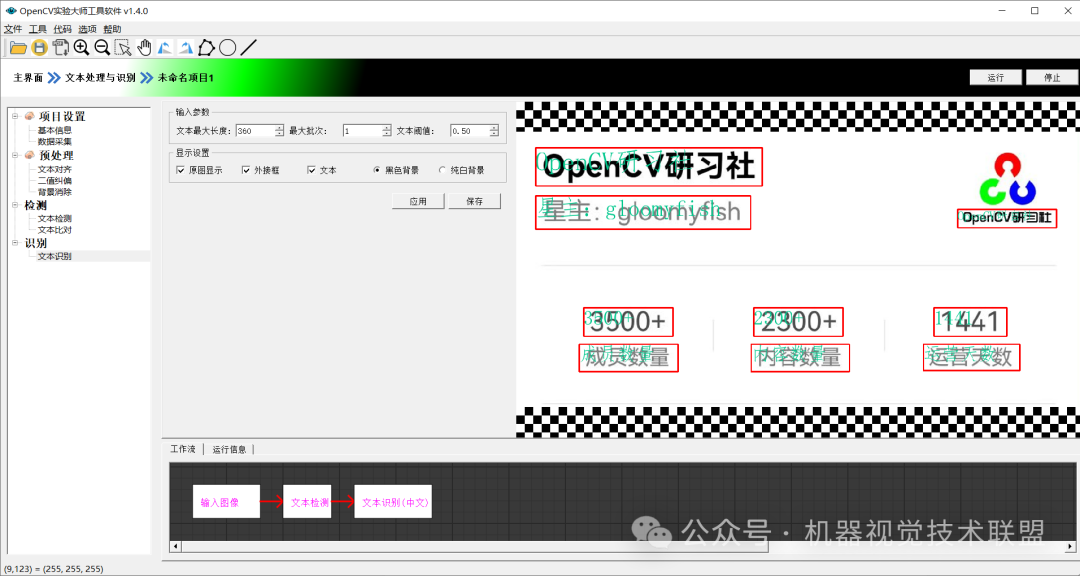Click the icon beside 预处理 in tree
Screen dimensions: 1080x576
pyautogui.click(x=30, y=156)
